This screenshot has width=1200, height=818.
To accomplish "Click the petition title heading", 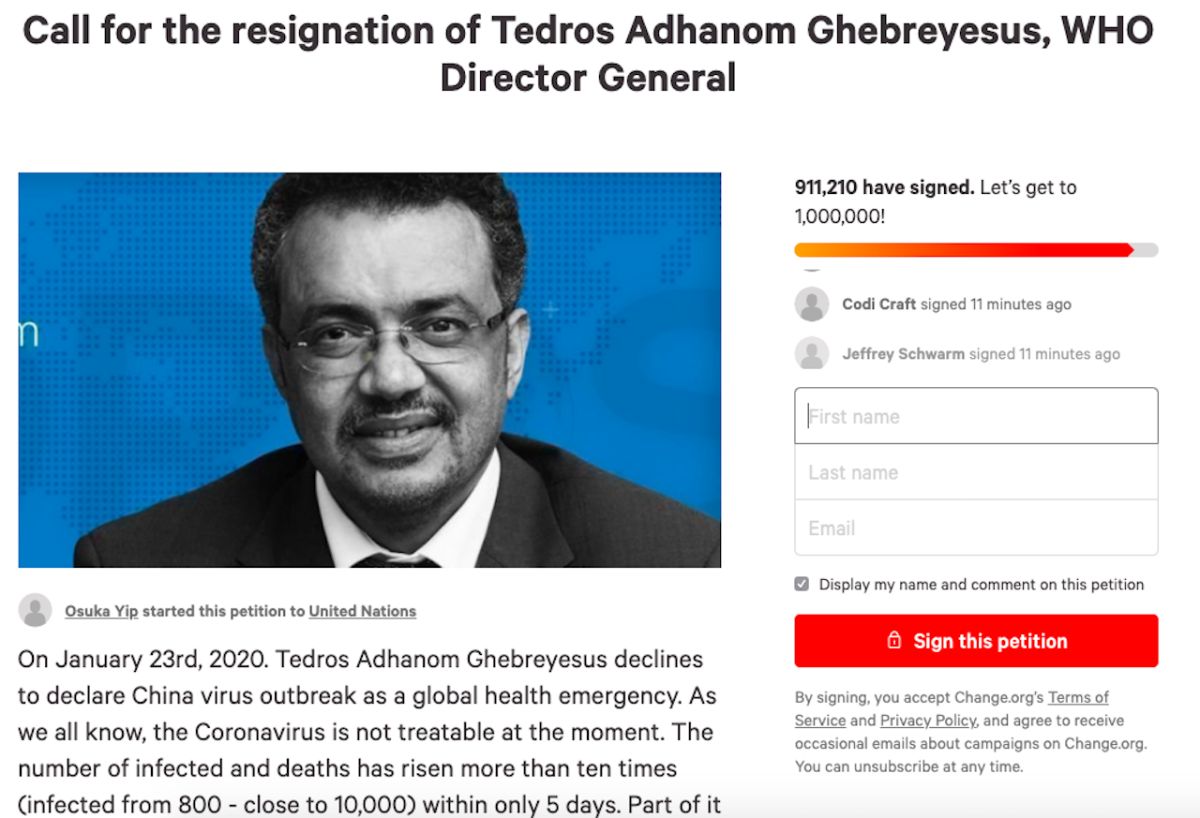I will pyautogui.click(x=588, y=54).
